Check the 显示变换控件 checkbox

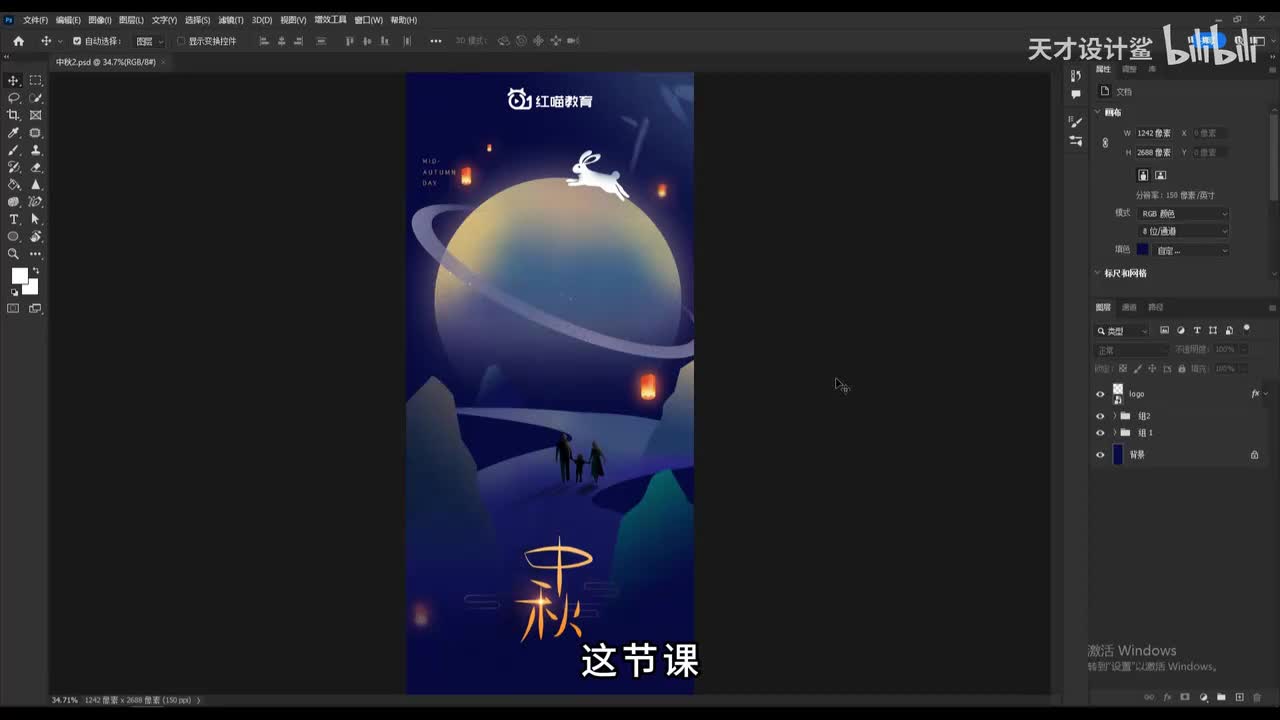coord(181,41)
